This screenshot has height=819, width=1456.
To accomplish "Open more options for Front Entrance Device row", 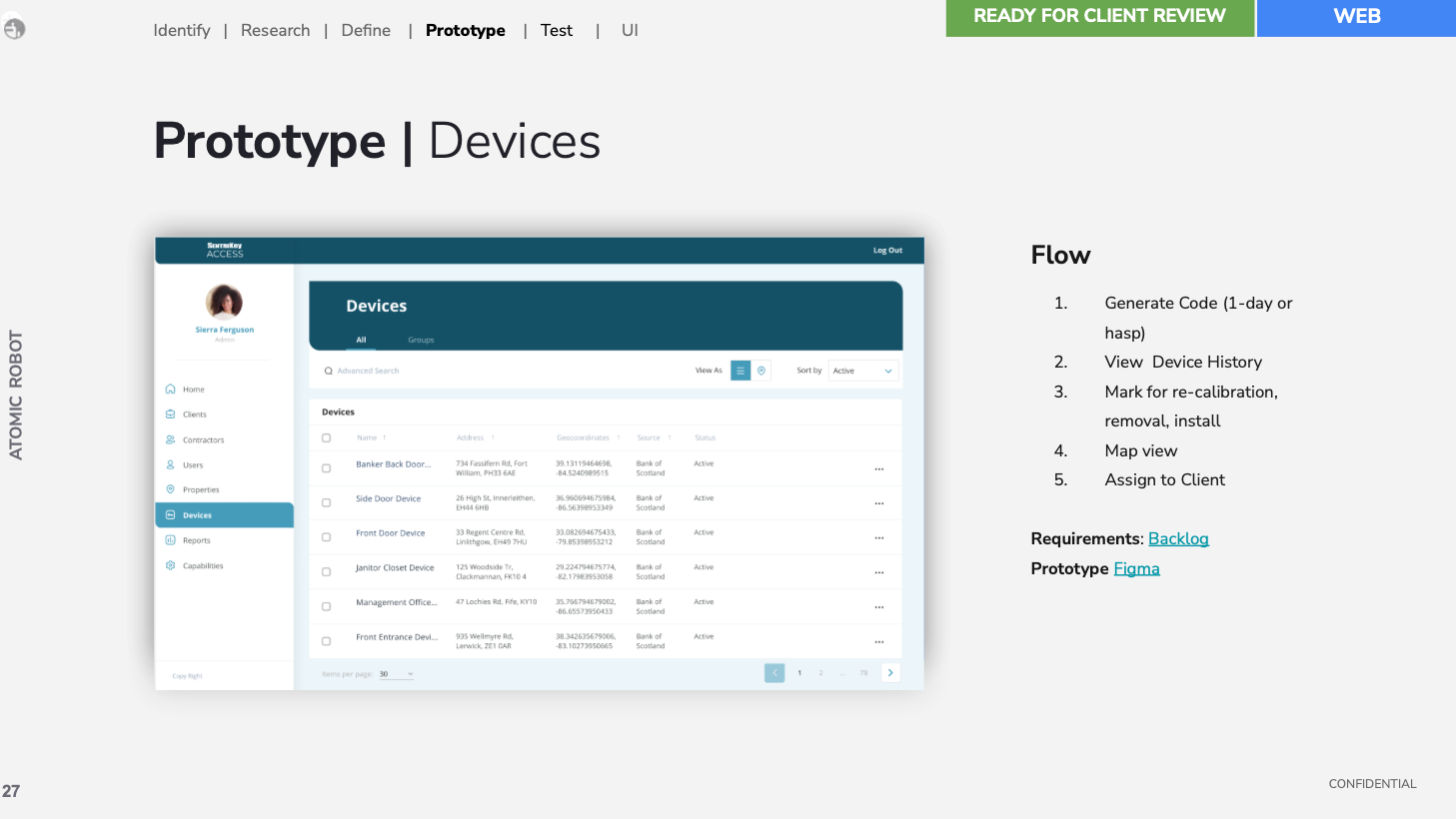I will coord(879,642).
